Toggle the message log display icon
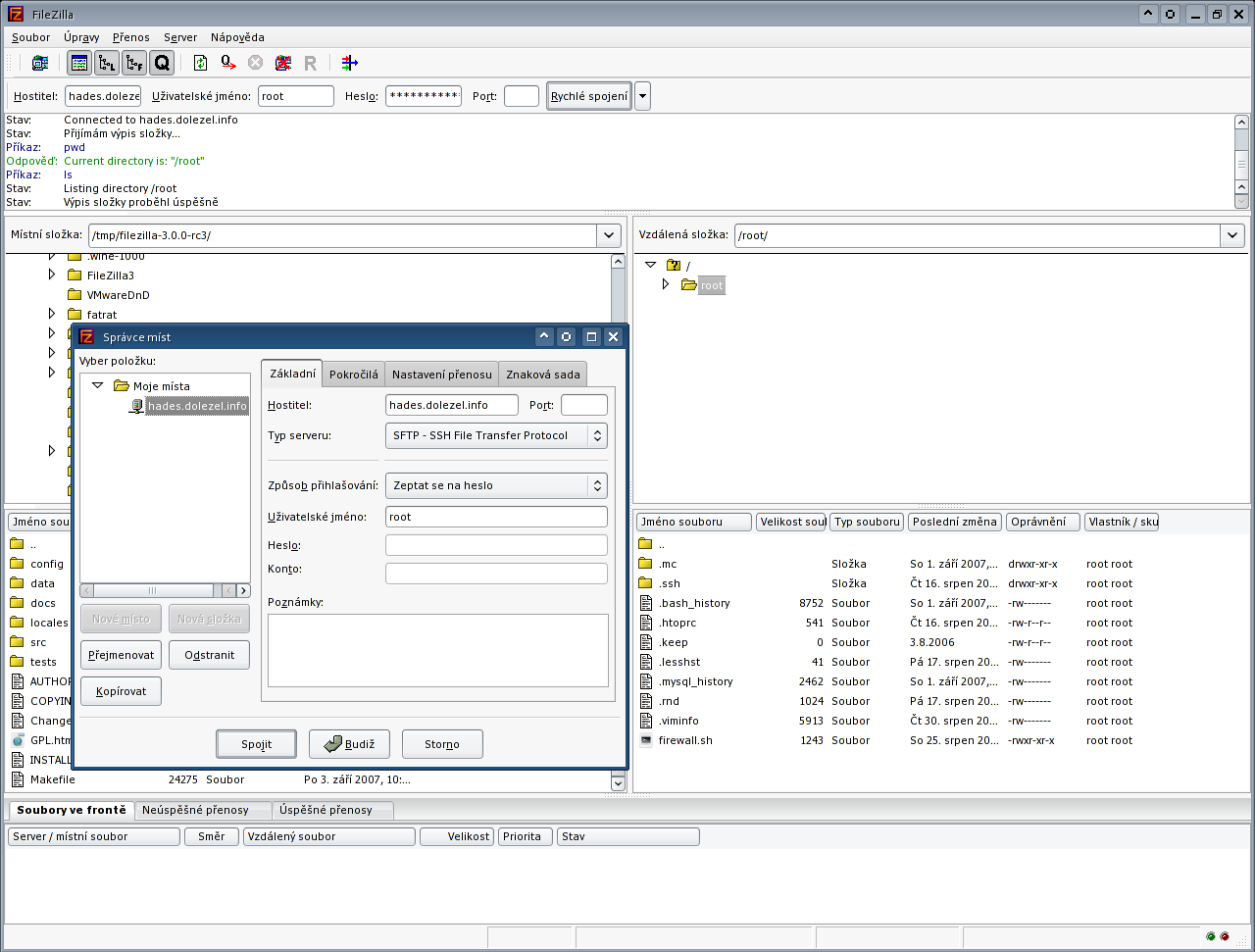 coord(79,63)
